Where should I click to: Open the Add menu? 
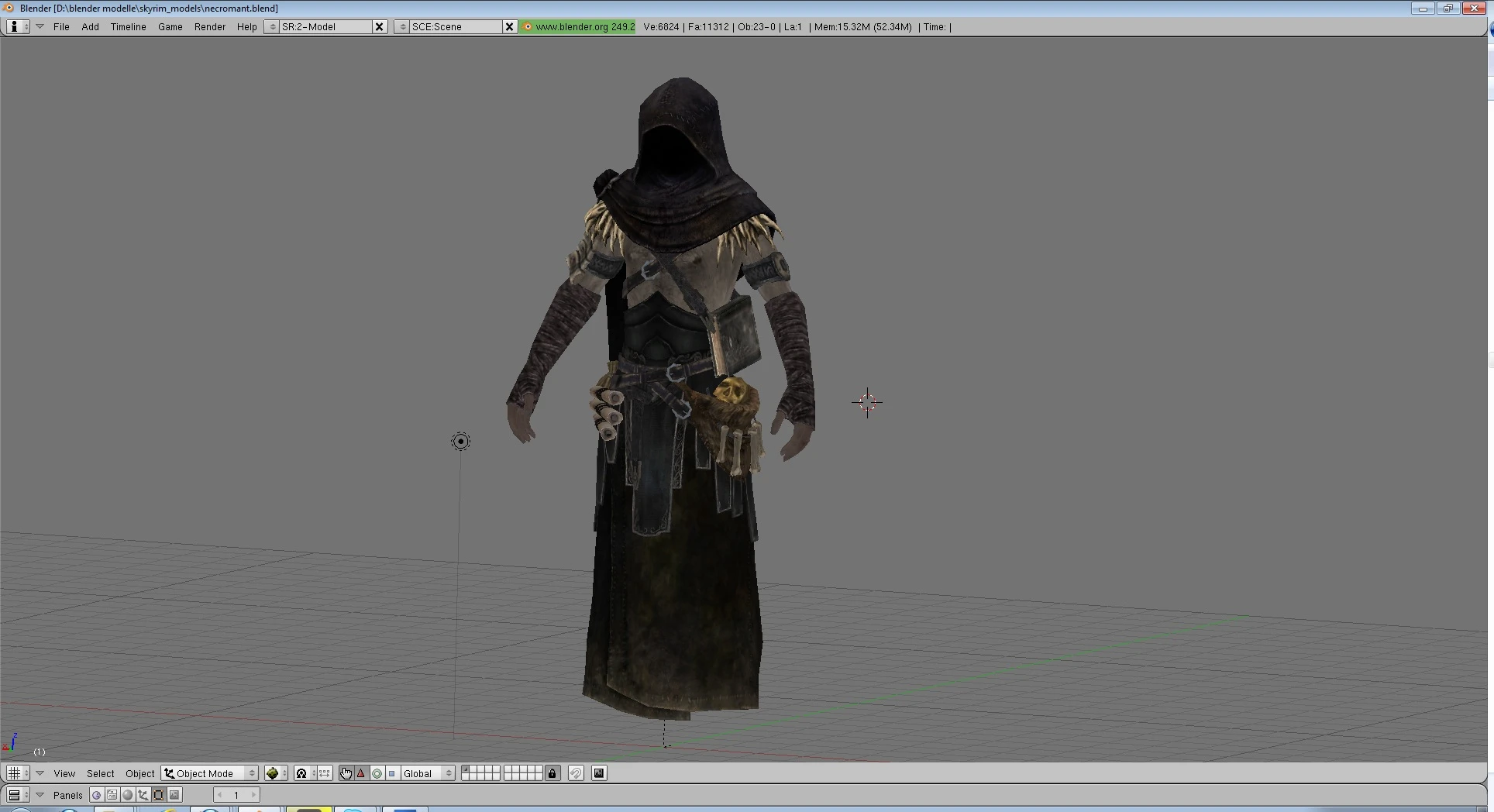click(90, 26)
